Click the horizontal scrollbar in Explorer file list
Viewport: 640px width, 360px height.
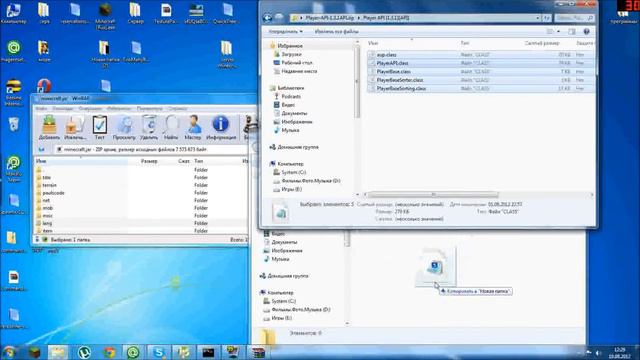point(433,195)
